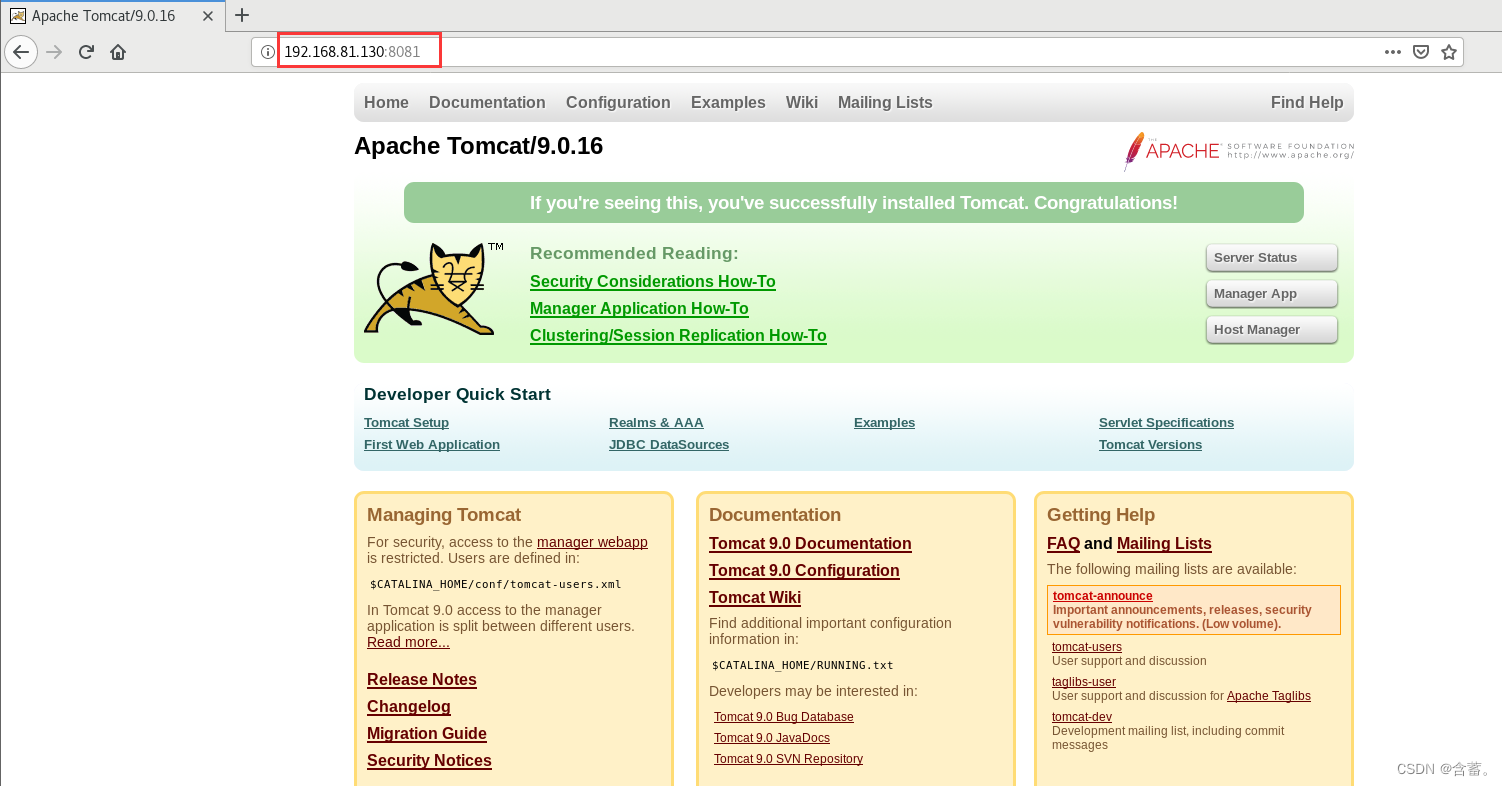Open Home in Tomcat navigation bar
The width and height of the screenshot is (1502, 786).
click(386, 102)
